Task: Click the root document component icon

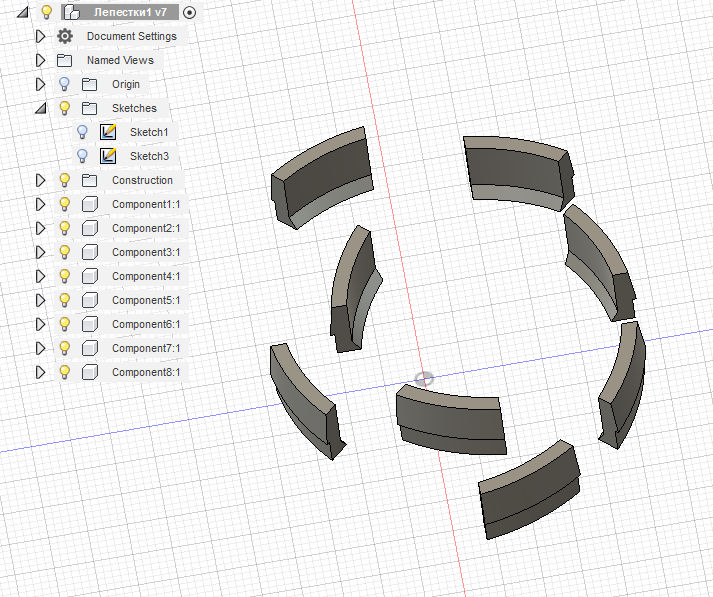Action: [71, 12]
